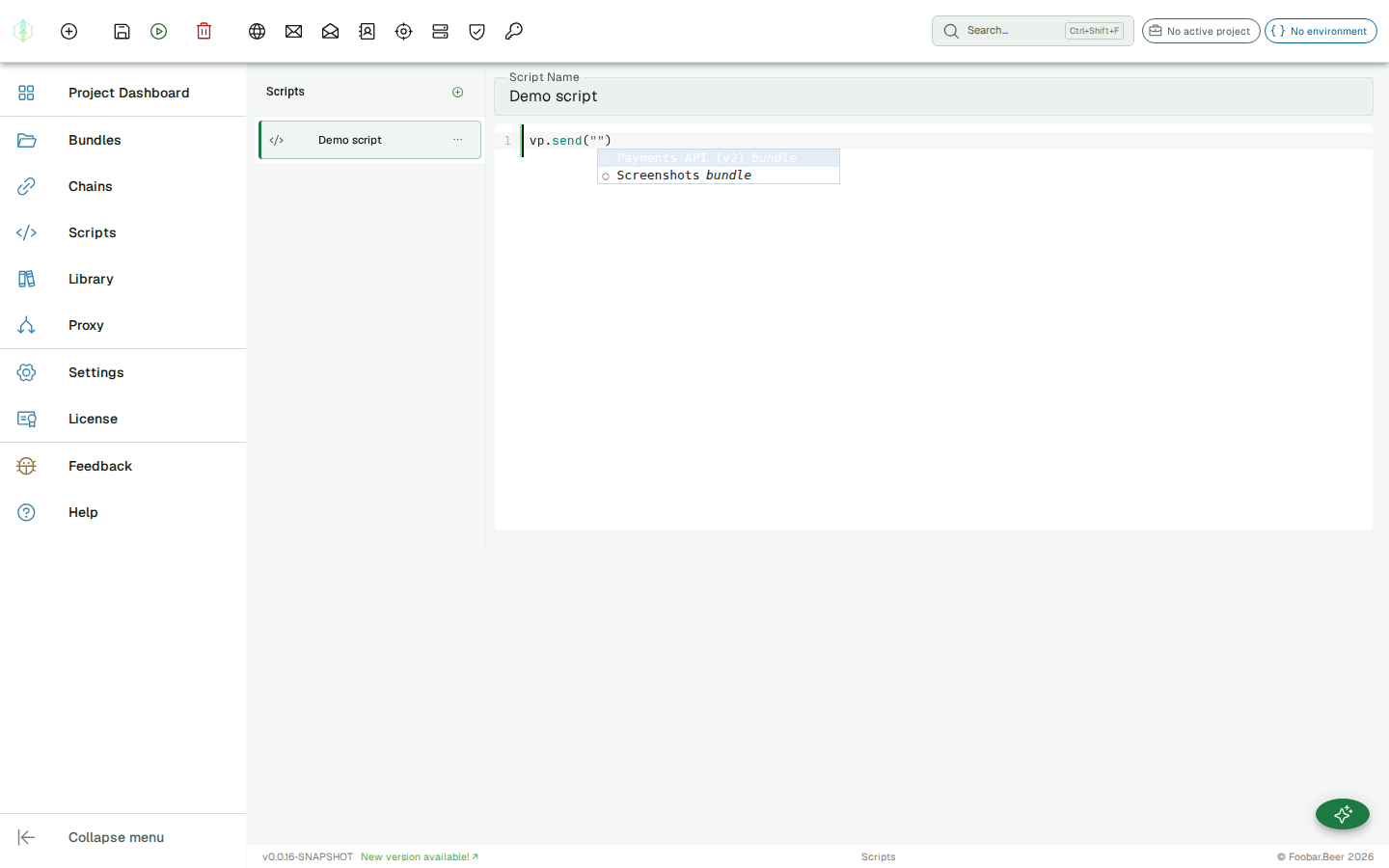The image size is (1389, 868).
Task: Open Feedback page label
Action: coord(100,466)
